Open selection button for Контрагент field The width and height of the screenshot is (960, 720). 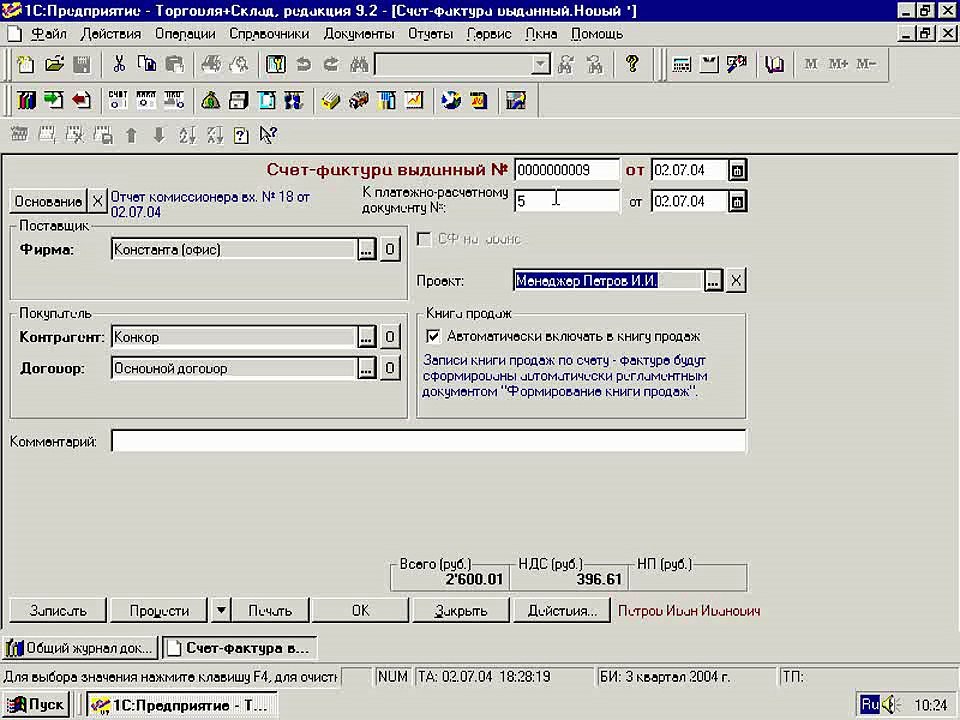pos(366,337)
